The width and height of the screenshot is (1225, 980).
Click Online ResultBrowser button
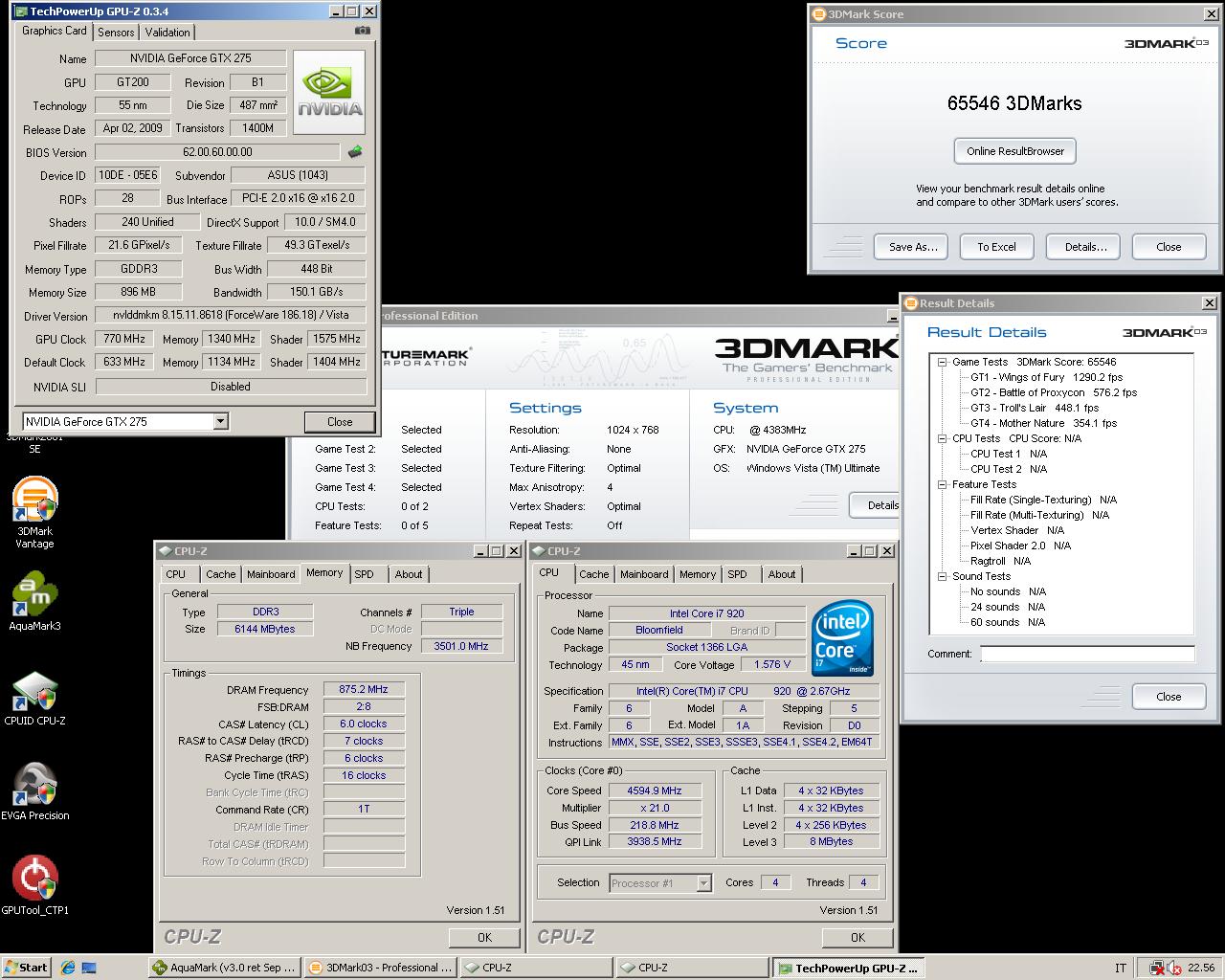click(x=1015, y=151)
